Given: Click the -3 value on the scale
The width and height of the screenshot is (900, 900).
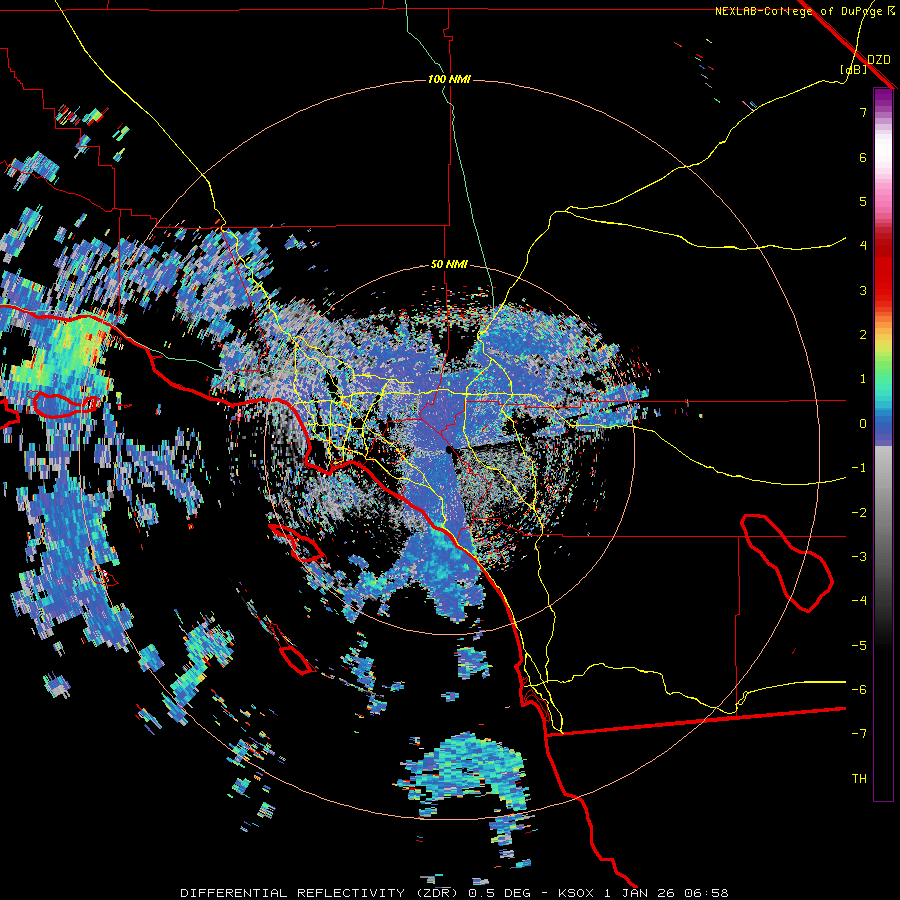Looking at the screenshot, I should click(859, 557).
